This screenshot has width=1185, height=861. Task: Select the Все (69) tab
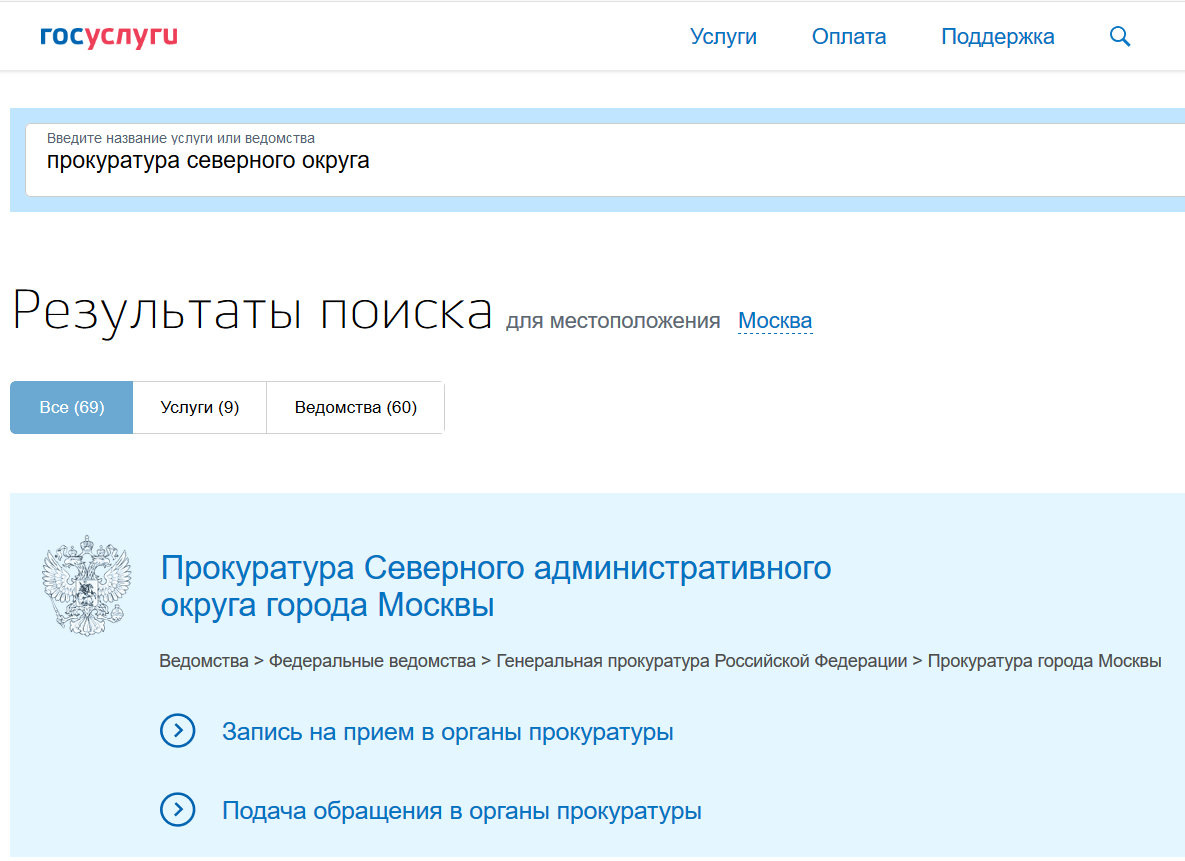click(x=72, y=407)
